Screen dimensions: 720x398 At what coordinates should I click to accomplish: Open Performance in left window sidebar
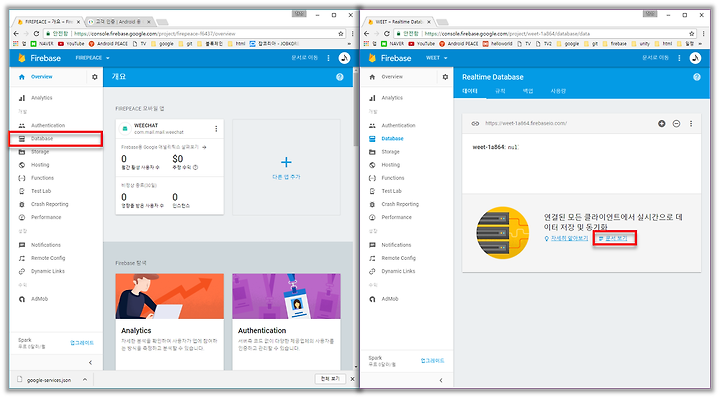(x=45, y=217)
